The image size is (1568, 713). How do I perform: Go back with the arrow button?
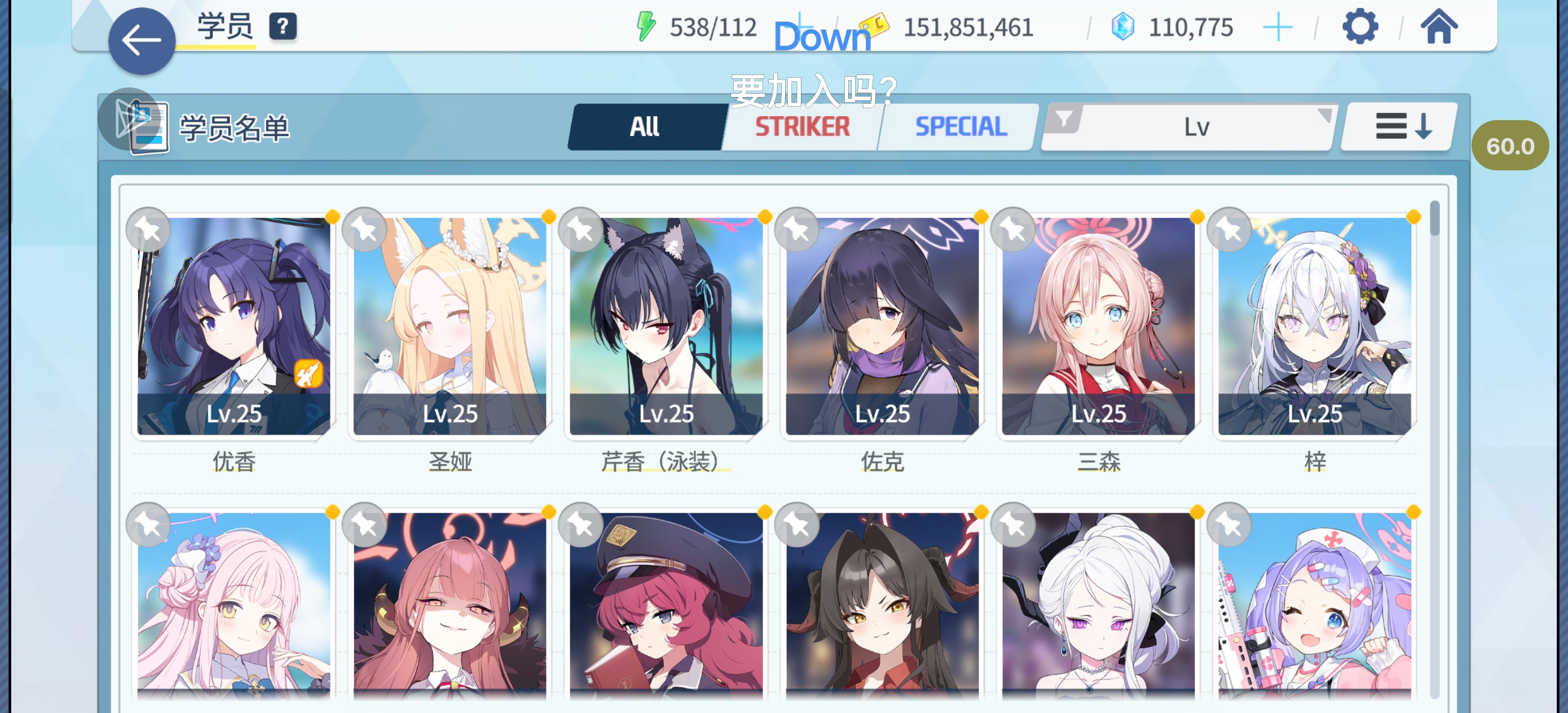[x=141, y=41]
